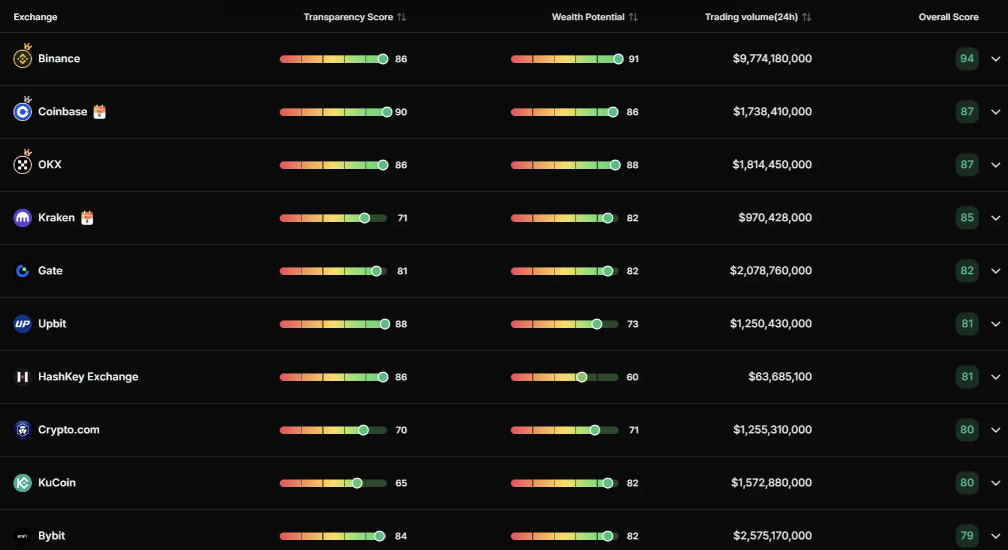Expand the Kraken row chevron
Viewport: 1008px width, 550px height.
coord(995,218)
